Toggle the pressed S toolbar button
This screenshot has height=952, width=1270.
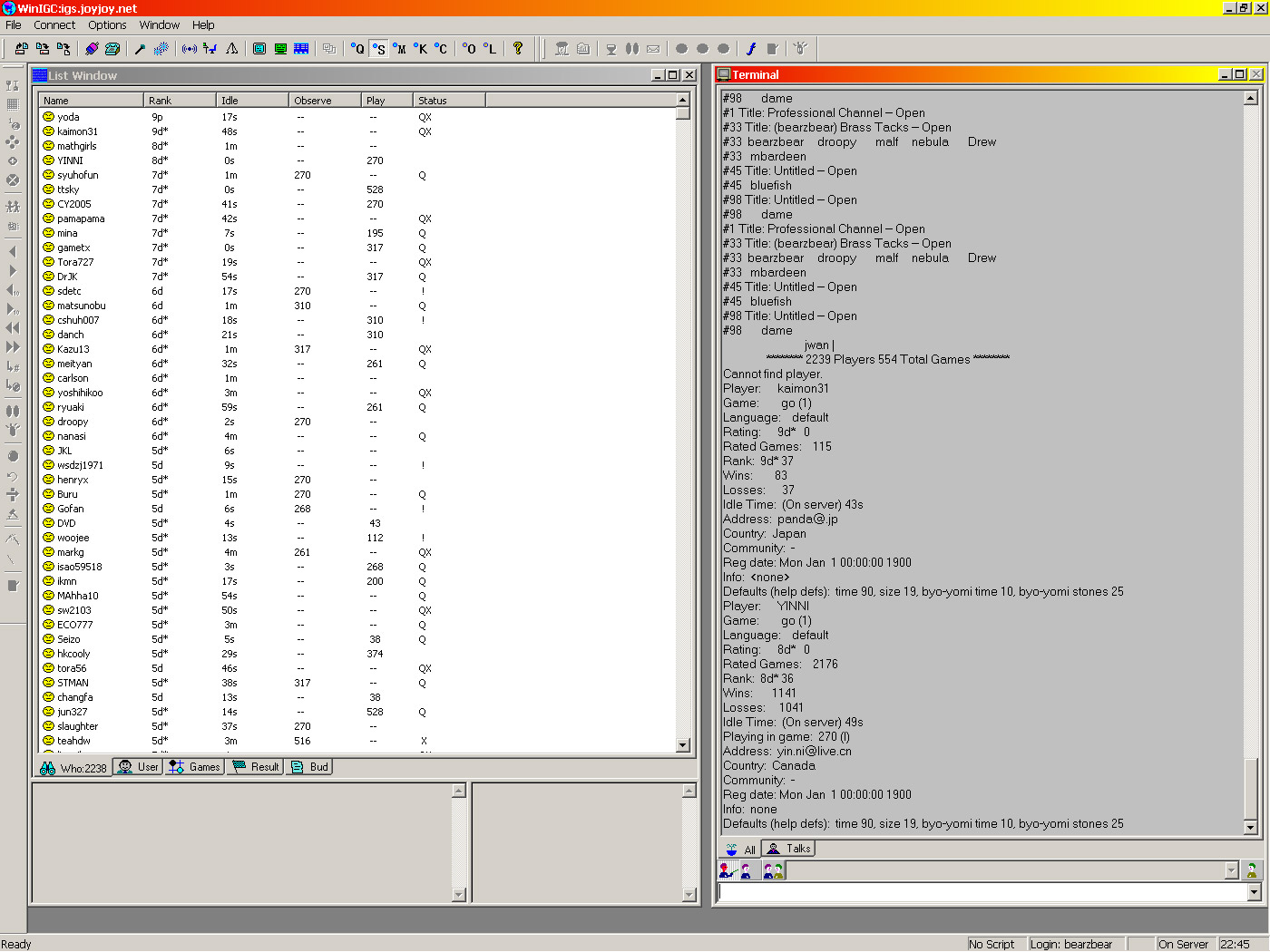coord(379,49)
